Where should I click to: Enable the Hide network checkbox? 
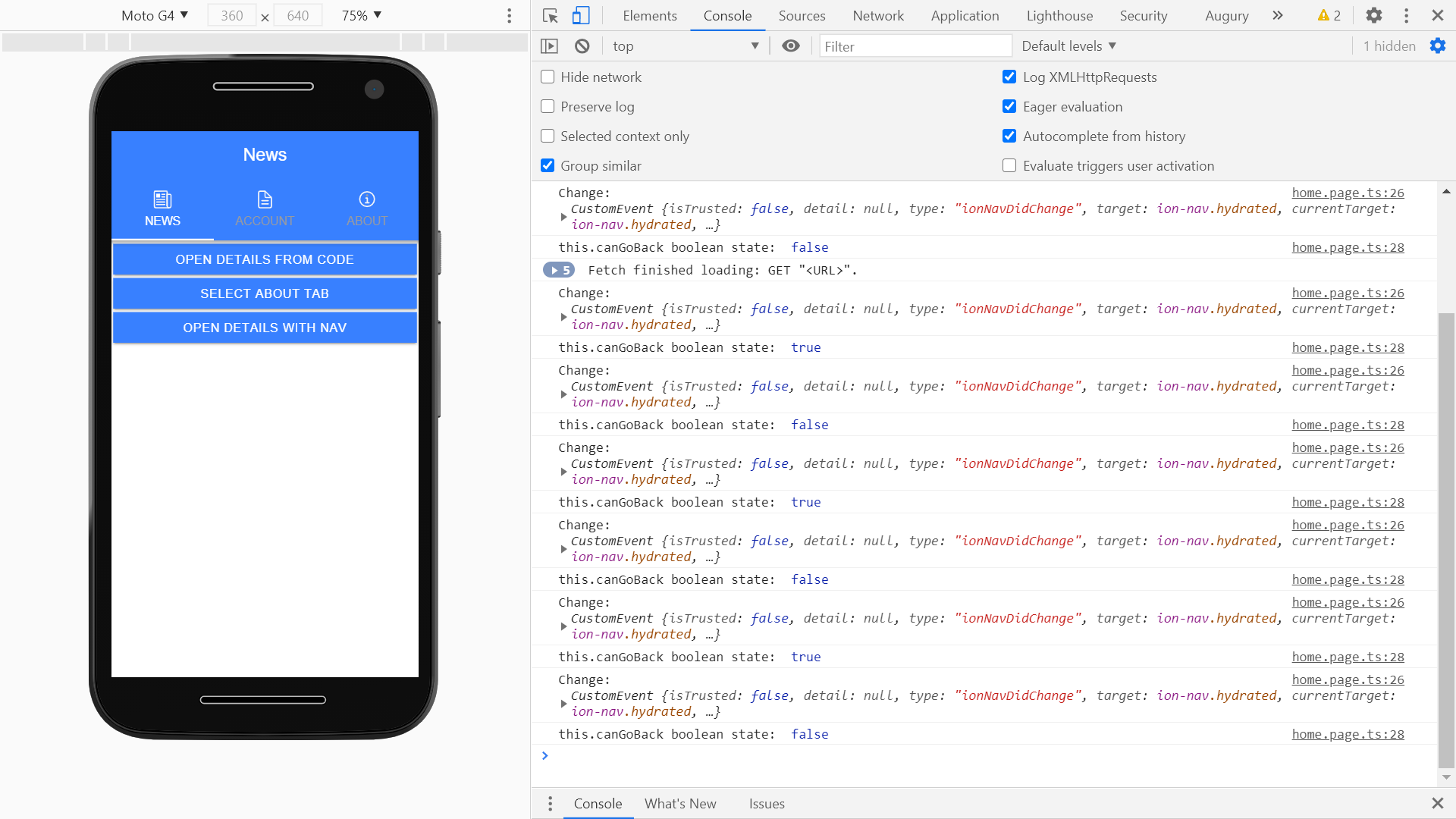548,77
